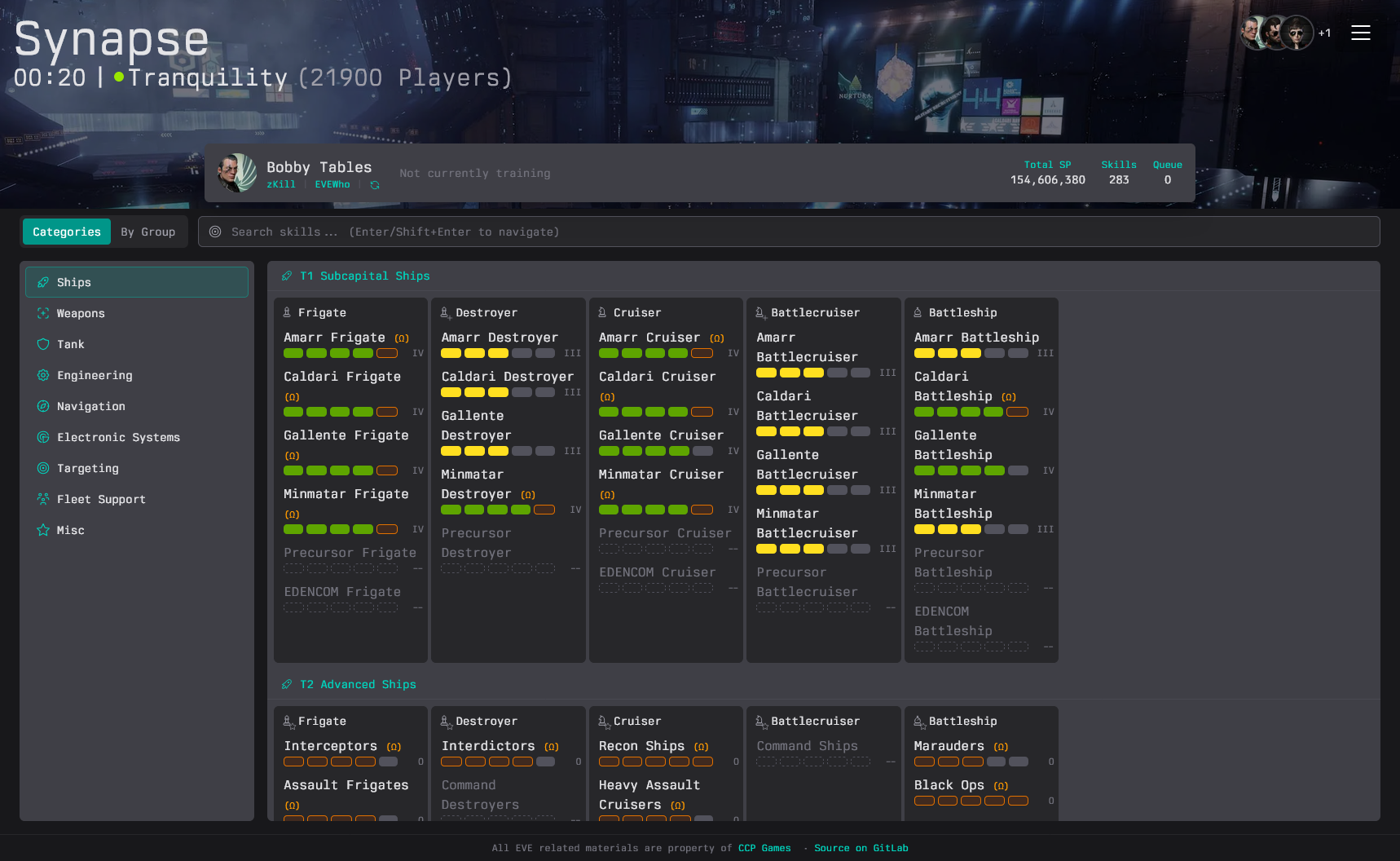This screenshot has height=861, width=1400.
Task: Click the Misc star icon in sidebar
Action: 43,530
